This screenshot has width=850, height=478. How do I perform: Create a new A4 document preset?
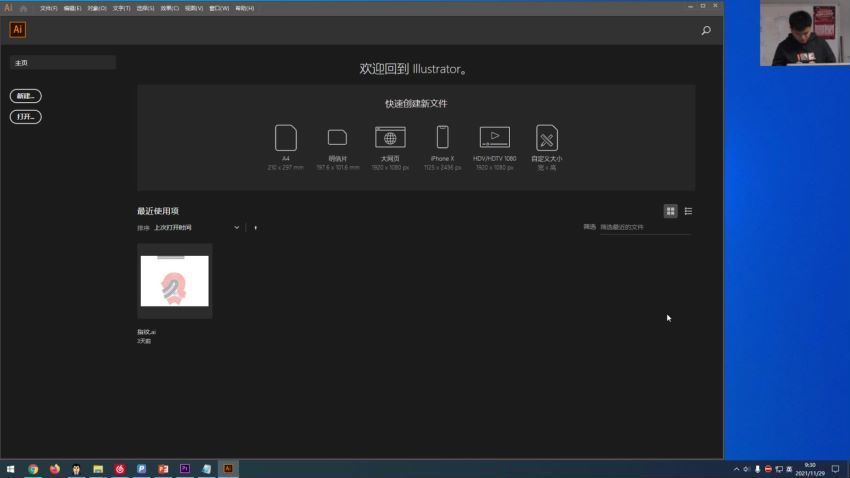coord(286,147)
